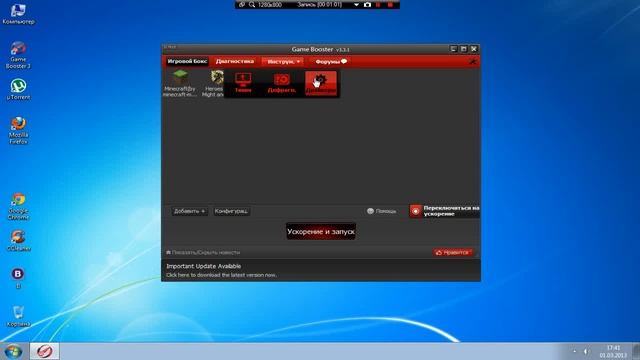The width and height of the screenshot is (640, 360).
Task: Open the Твики tool with monitor icon
Action: 243,83
